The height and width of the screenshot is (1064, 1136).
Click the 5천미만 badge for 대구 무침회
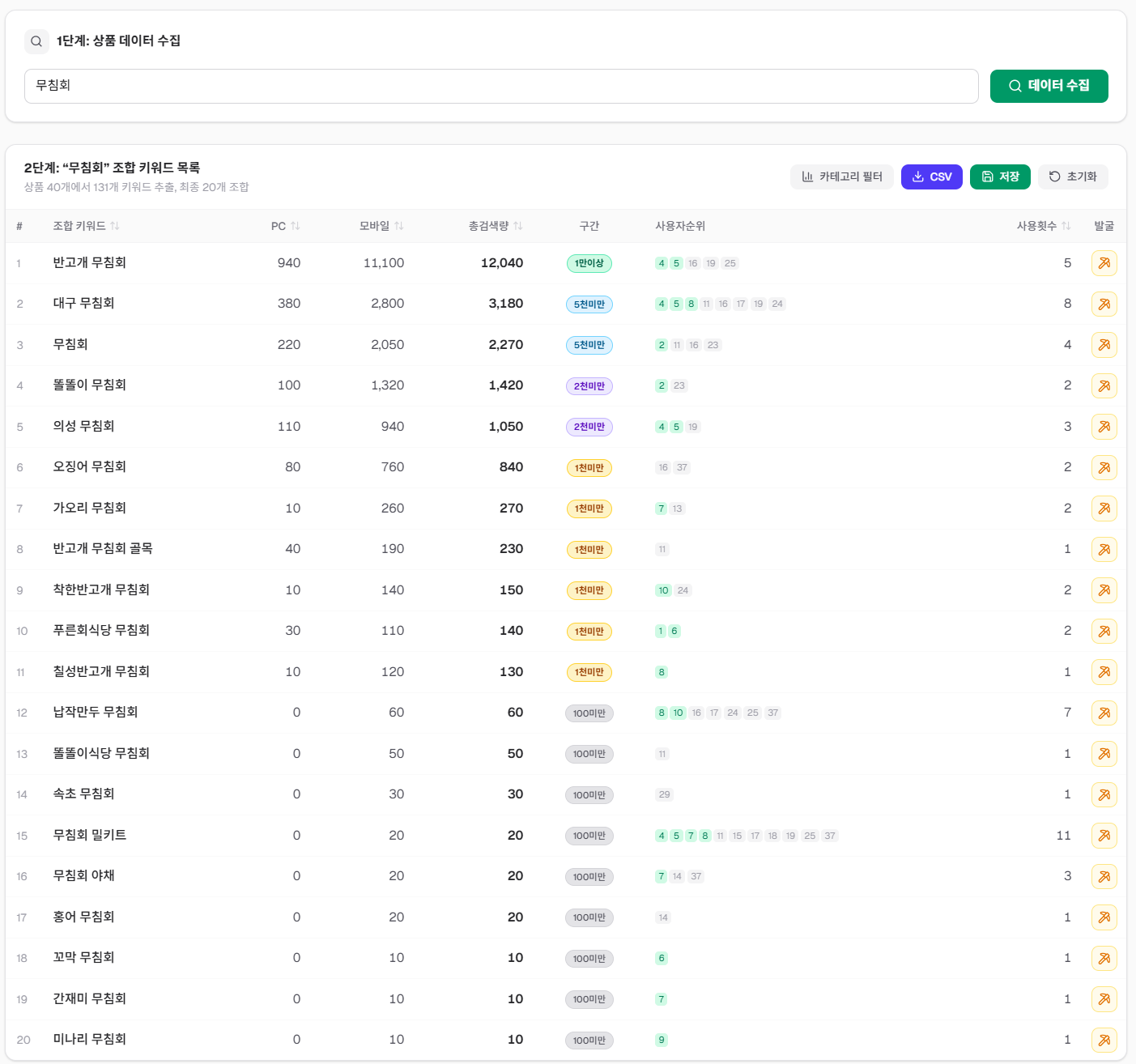[x=589, y=304]
